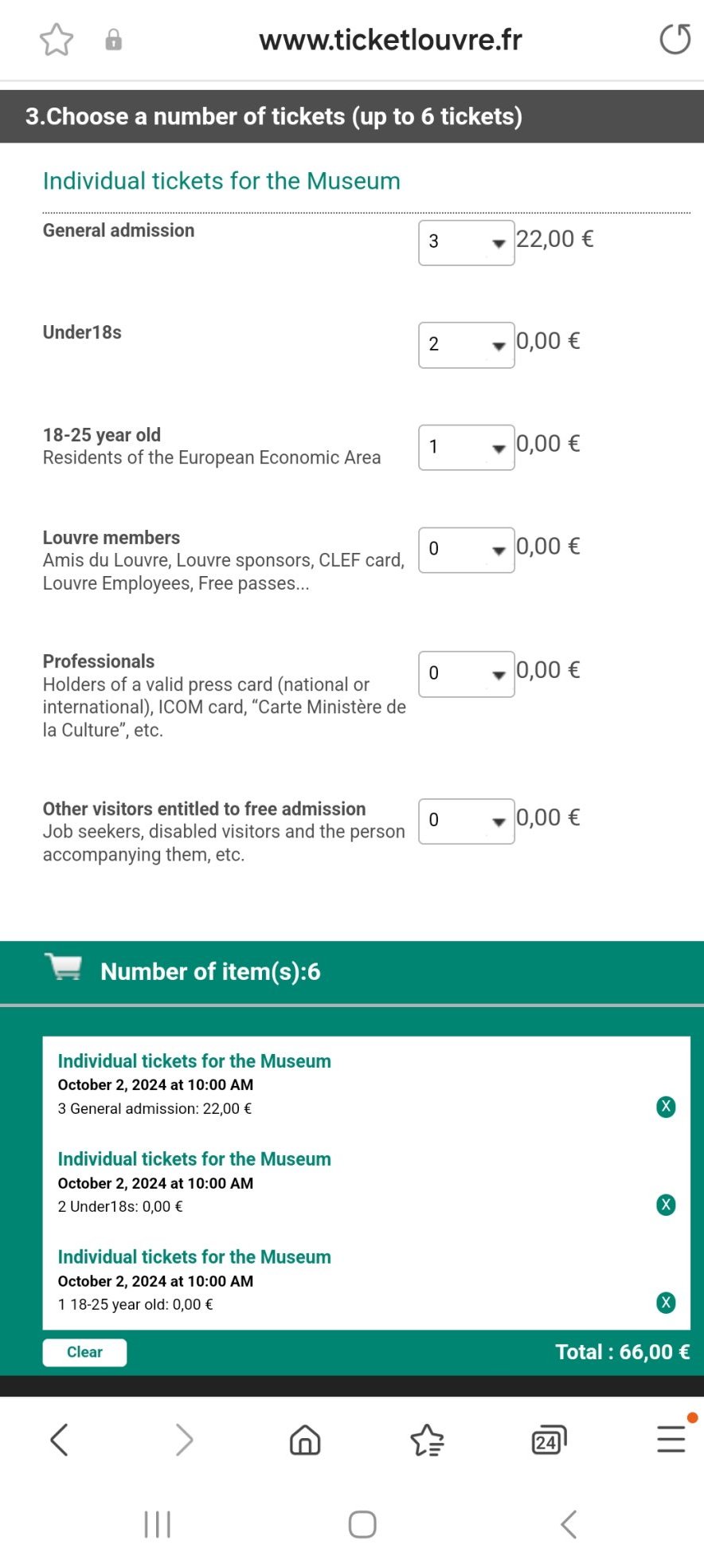This screenshot has height=1568, width=704.
Task: Open the General admission quantity dropdown
Action: [x=466, y=242]
